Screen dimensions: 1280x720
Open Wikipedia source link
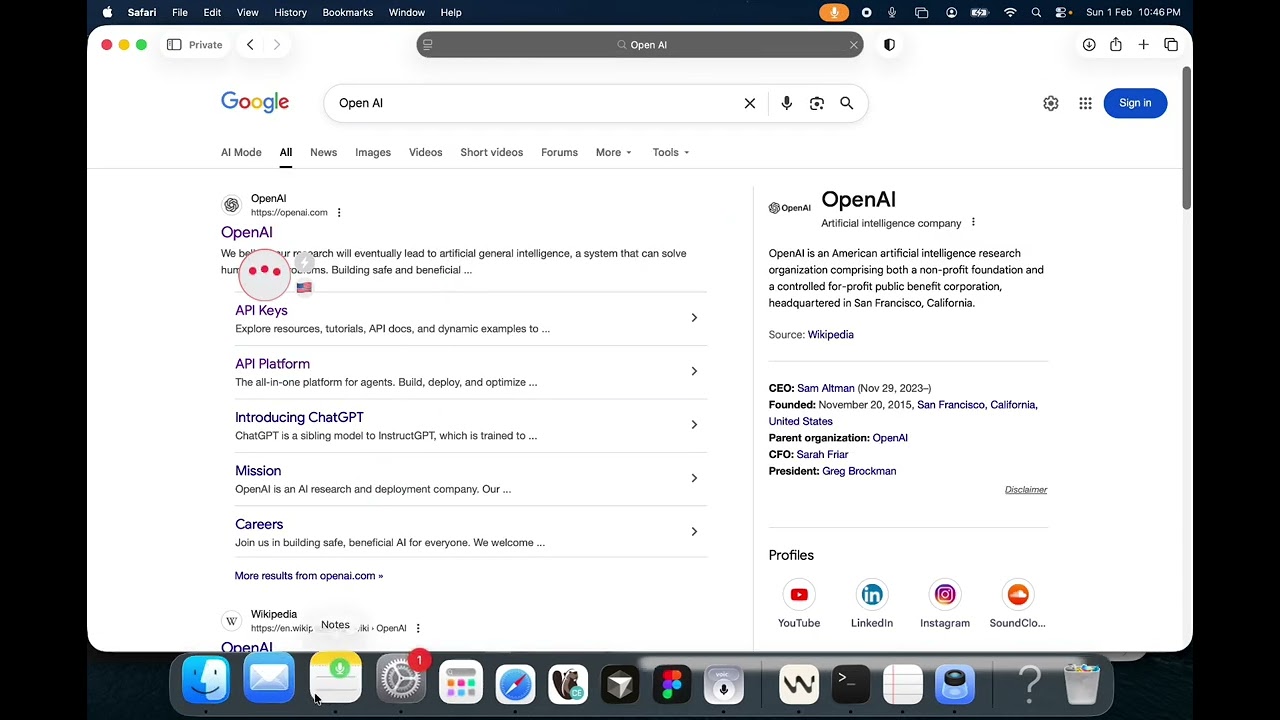coord(830,335)
